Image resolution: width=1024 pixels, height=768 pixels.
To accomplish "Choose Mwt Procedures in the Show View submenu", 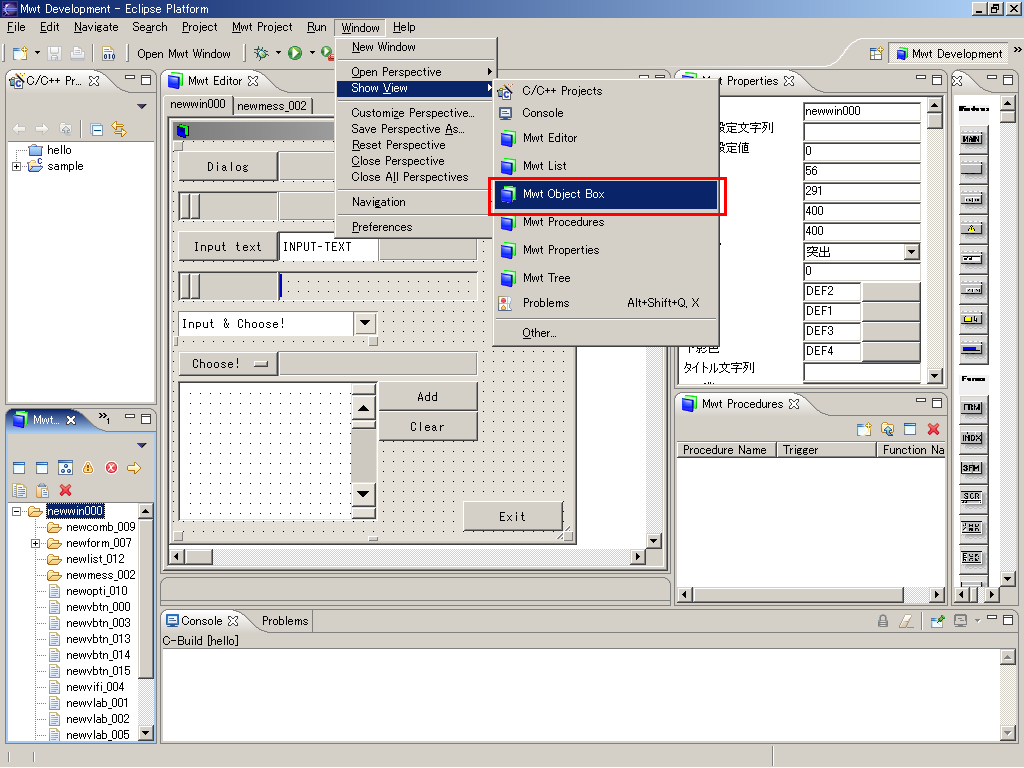I will [606, 223].
